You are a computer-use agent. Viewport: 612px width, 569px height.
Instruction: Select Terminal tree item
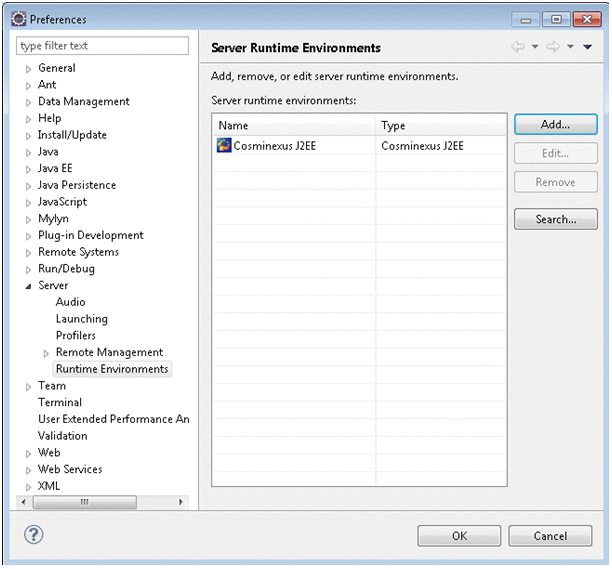point(60,402)
